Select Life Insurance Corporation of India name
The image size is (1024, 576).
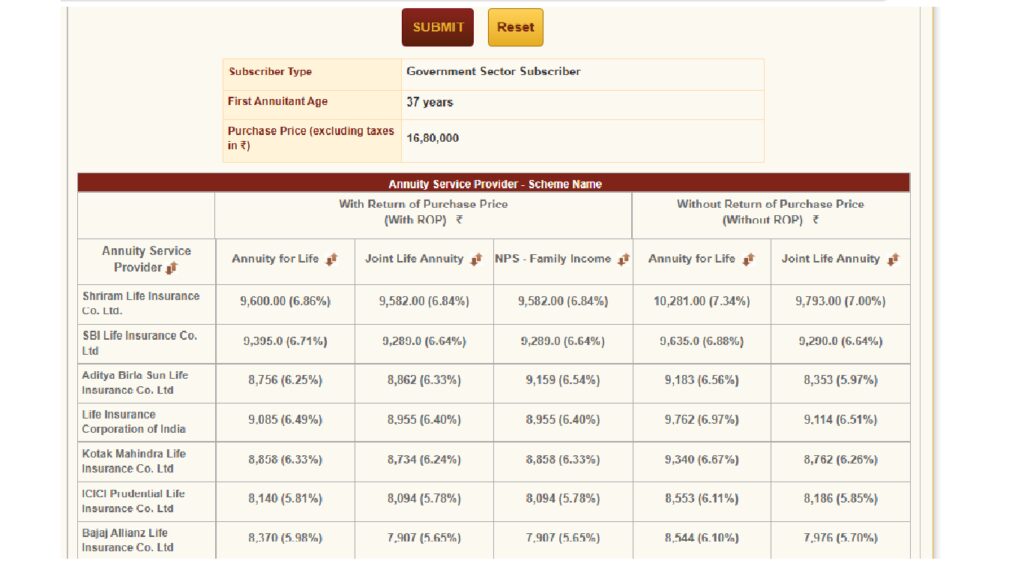[134, 422]
